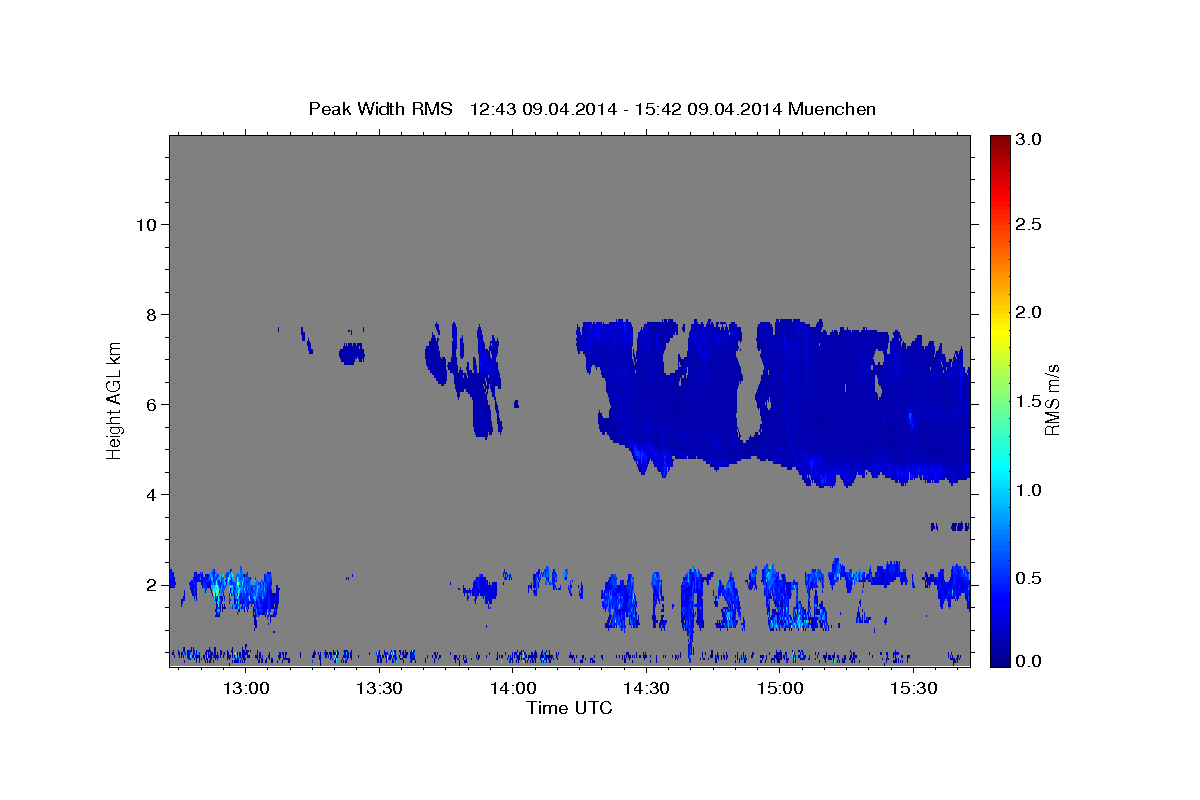The height and width of the screenshot is (800, 1200).
Task: Click the 13:00 time tick label
Action: point(244,689)
